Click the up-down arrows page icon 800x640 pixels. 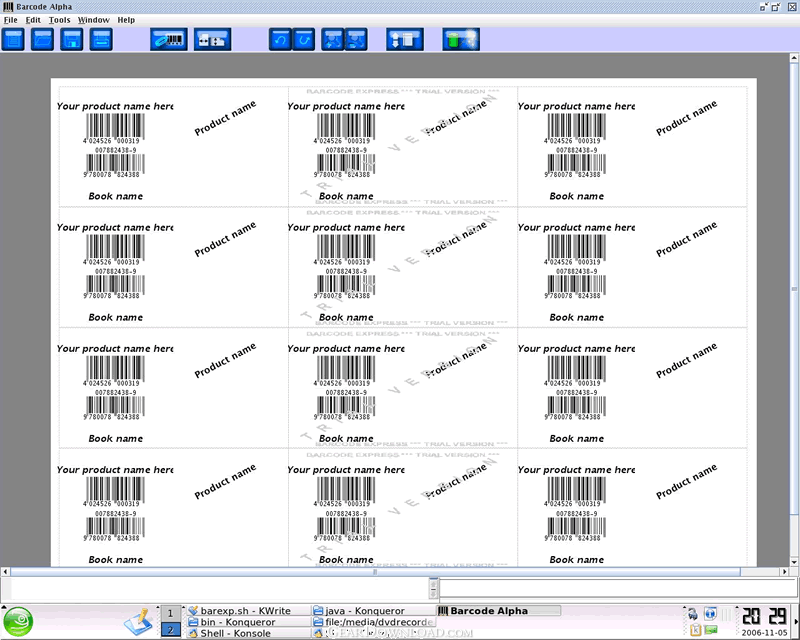pyautogui.click(x=405, y=39)
